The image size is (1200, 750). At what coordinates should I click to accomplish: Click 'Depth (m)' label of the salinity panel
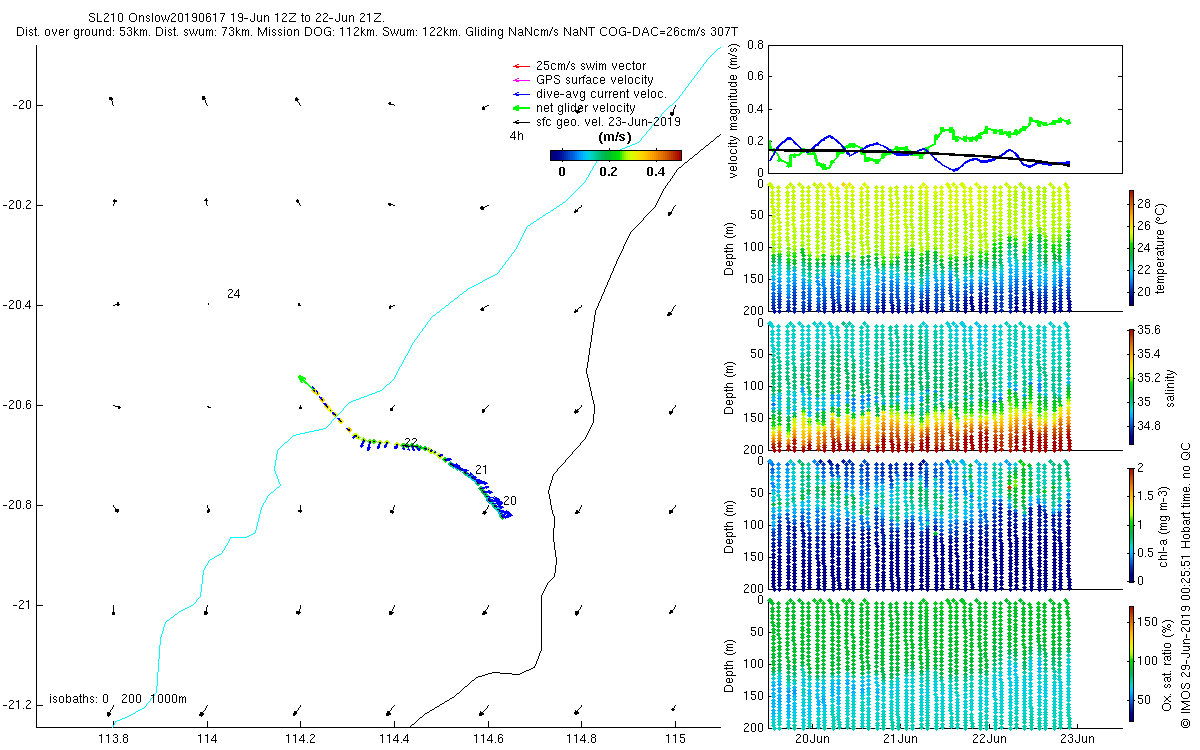[727, 385]
